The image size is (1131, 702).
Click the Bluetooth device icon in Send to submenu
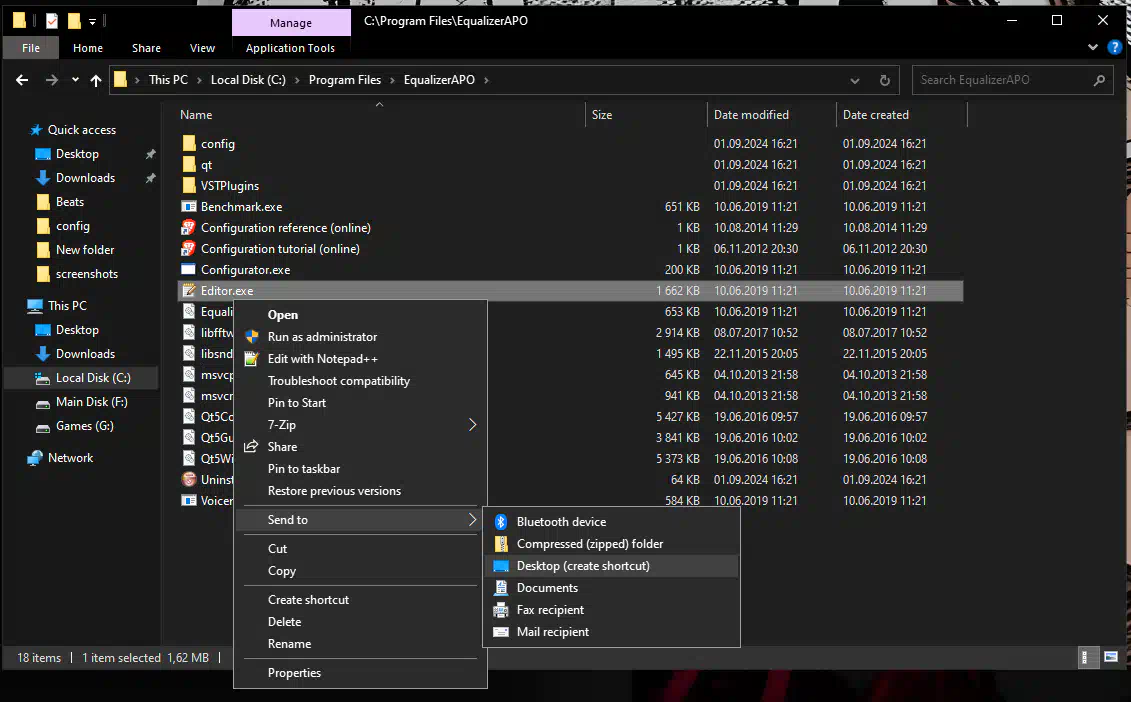click(x=501, y=522)
